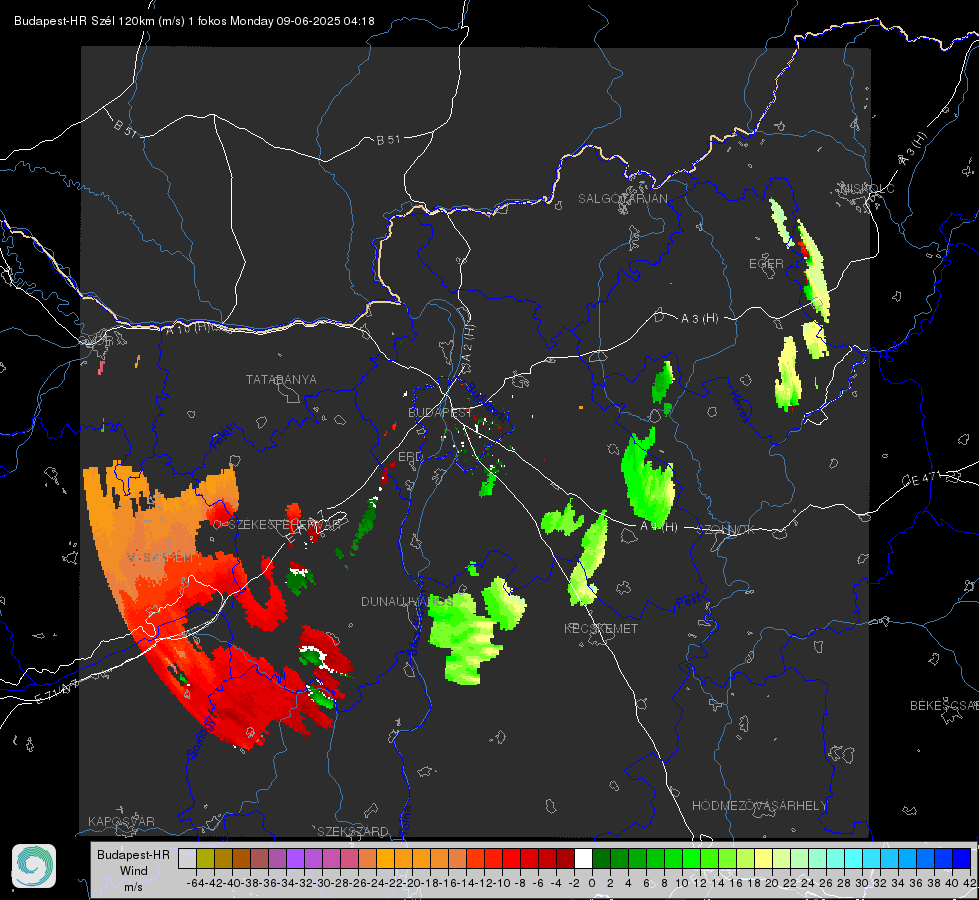Click the HÓDMEZŐVÁSÁRHELY city label

[x=759, y=806]
